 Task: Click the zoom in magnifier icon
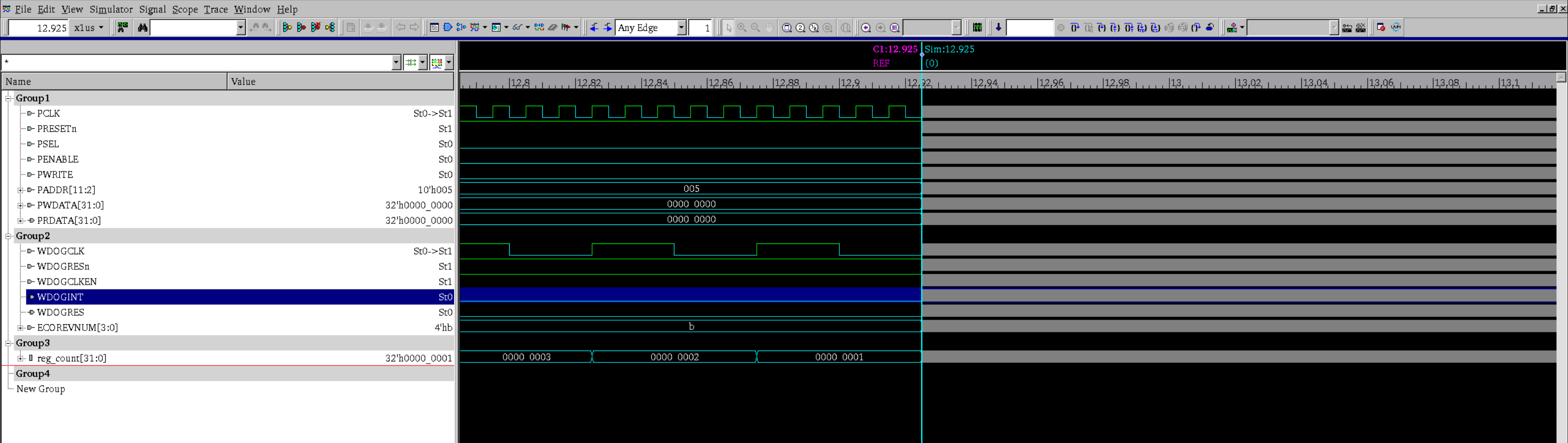[742, 27]
